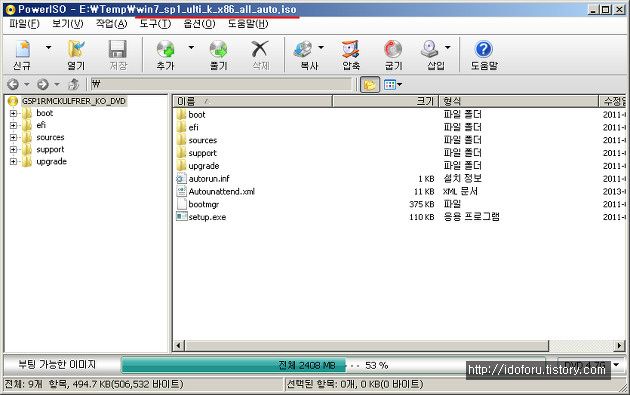
Task: Click the Compress (압축) toolbar icon
Action: click(351, 50)
